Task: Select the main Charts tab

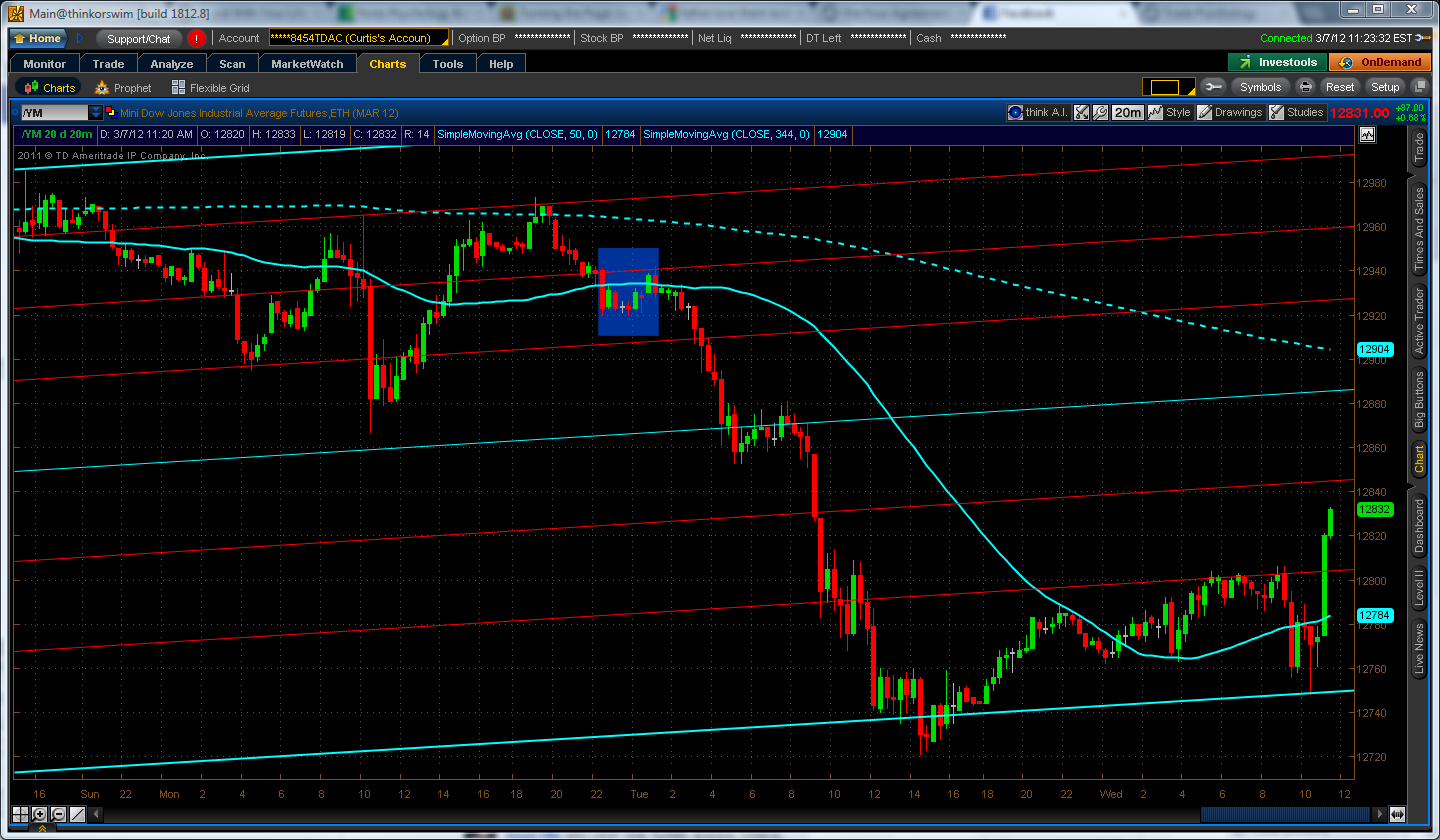Action: pyautogui.click(x=388, y=64)
